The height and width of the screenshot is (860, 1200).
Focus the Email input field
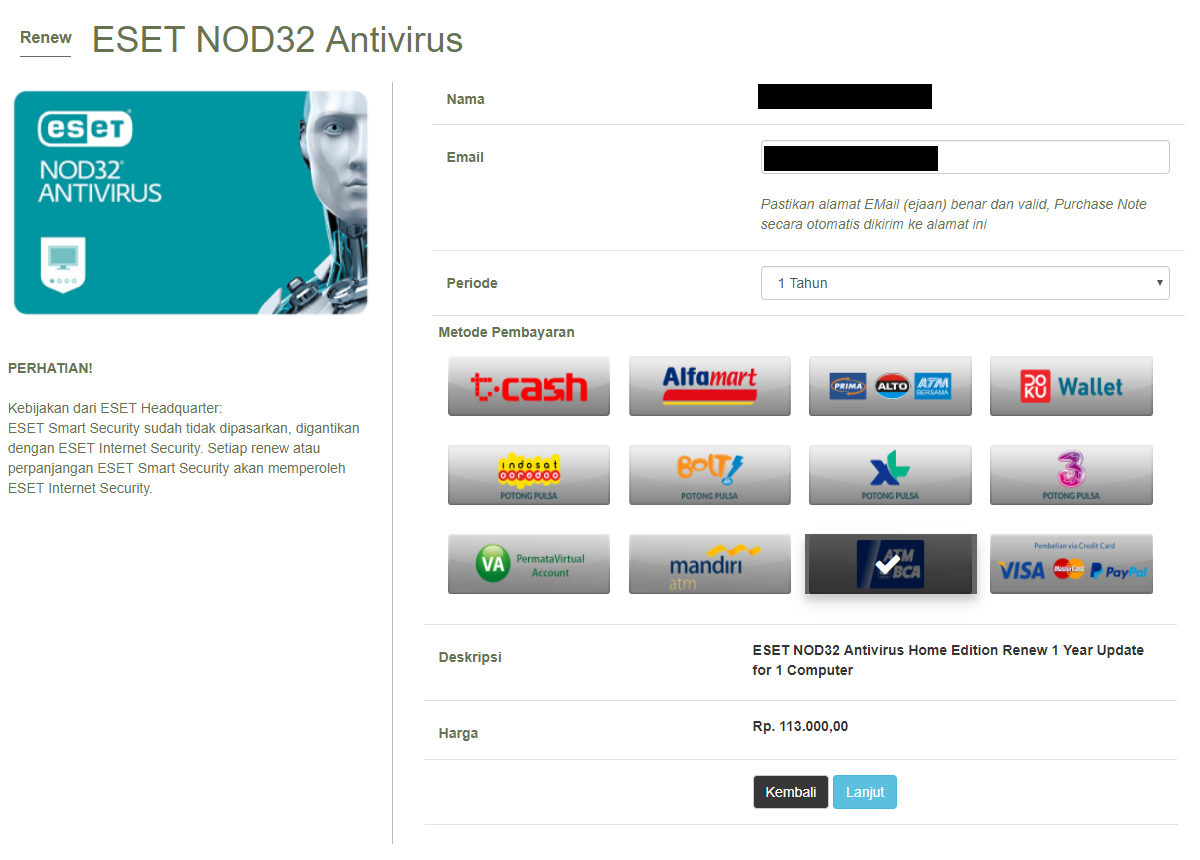965,157
